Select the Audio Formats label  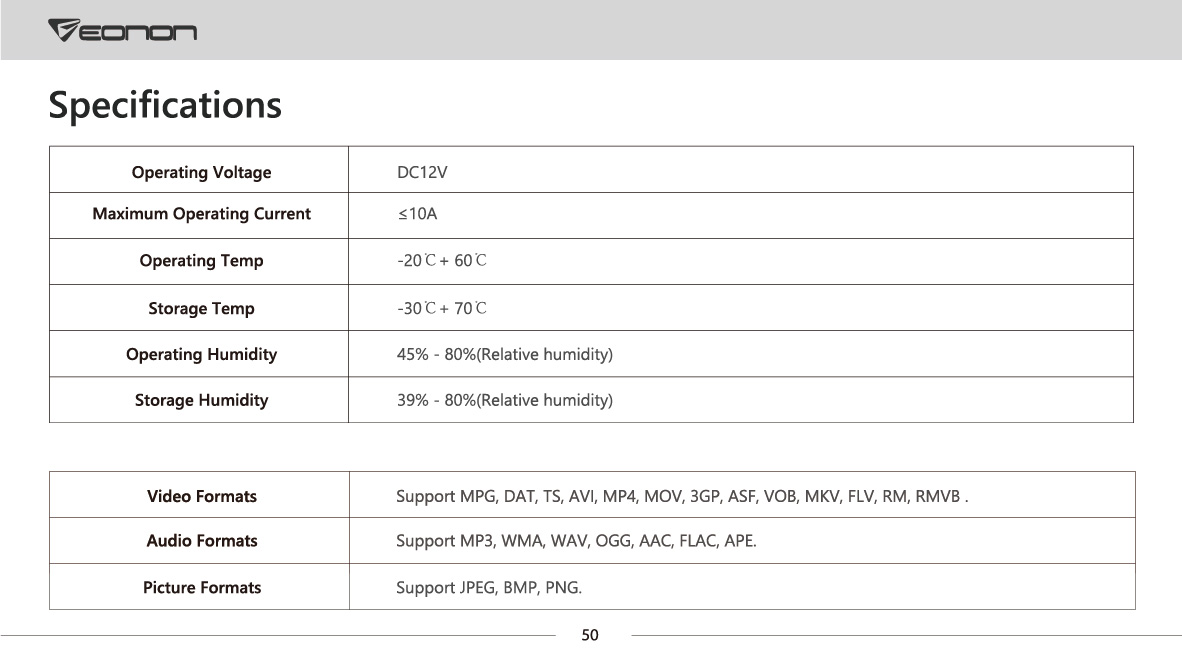pos(201,540)
